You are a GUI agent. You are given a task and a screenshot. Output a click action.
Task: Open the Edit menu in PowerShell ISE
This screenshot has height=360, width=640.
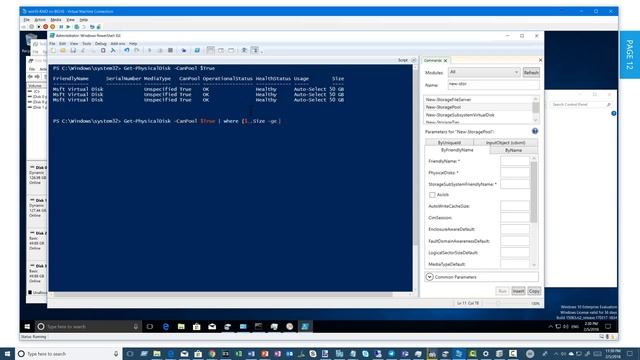coord(62,44)
